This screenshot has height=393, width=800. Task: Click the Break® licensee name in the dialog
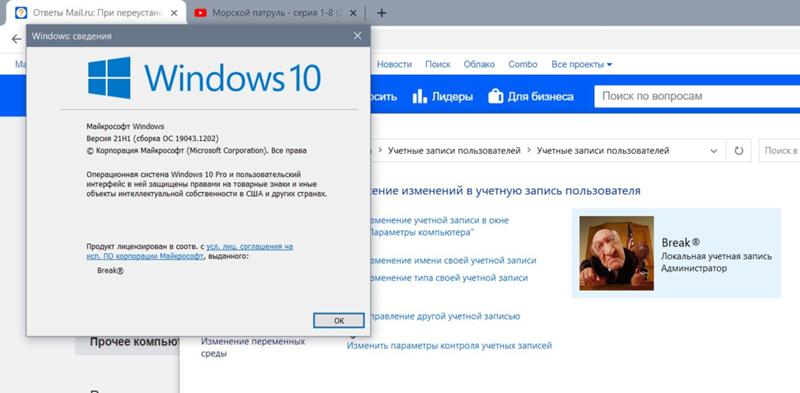coord(110,271)
